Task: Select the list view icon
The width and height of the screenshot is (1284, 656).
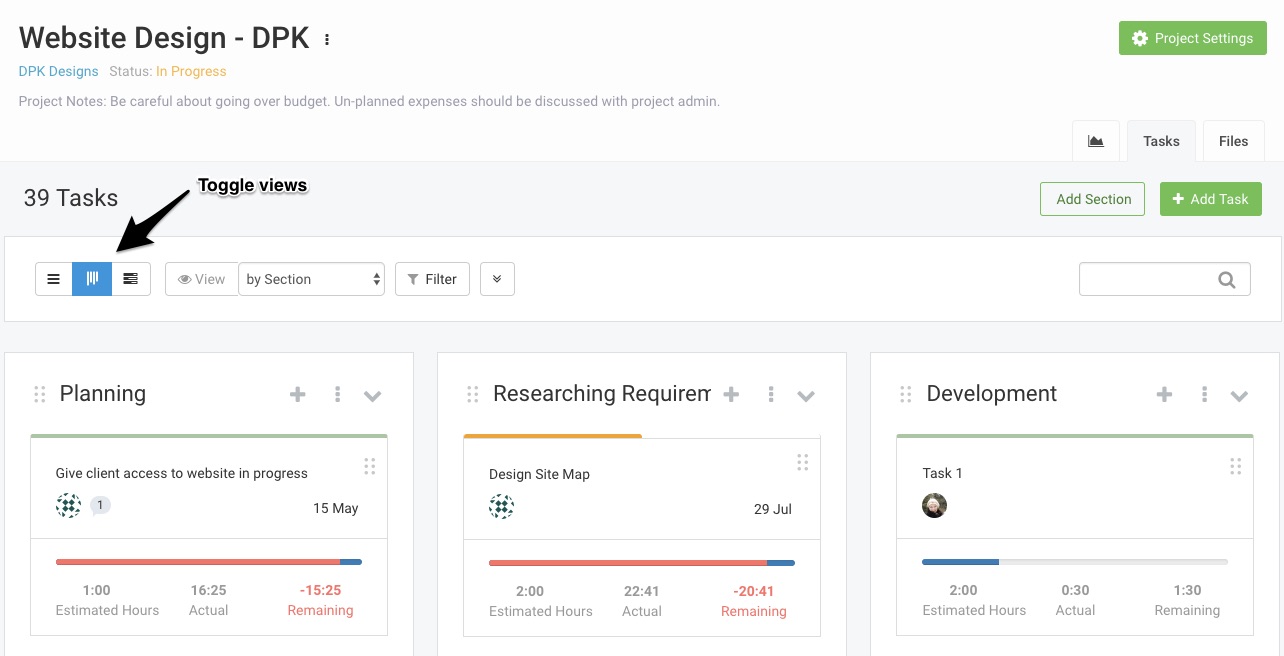Action: (53, 279)
